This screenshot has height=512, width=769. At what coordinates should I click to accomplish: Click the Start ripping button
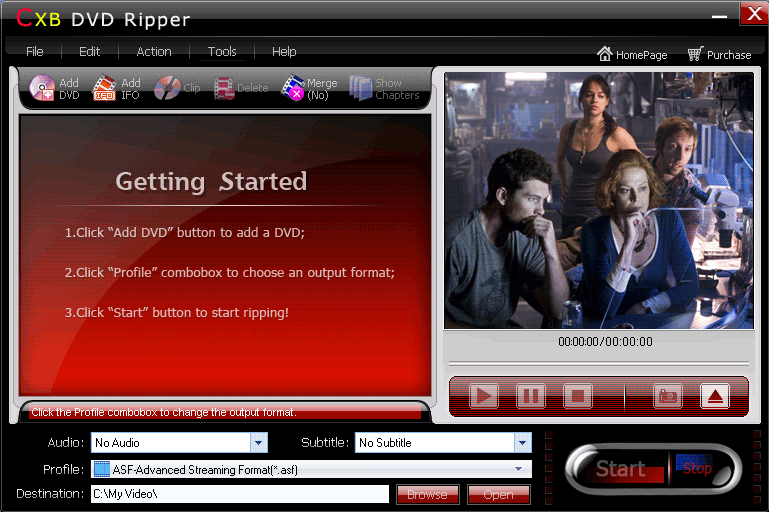click(620, 469)
